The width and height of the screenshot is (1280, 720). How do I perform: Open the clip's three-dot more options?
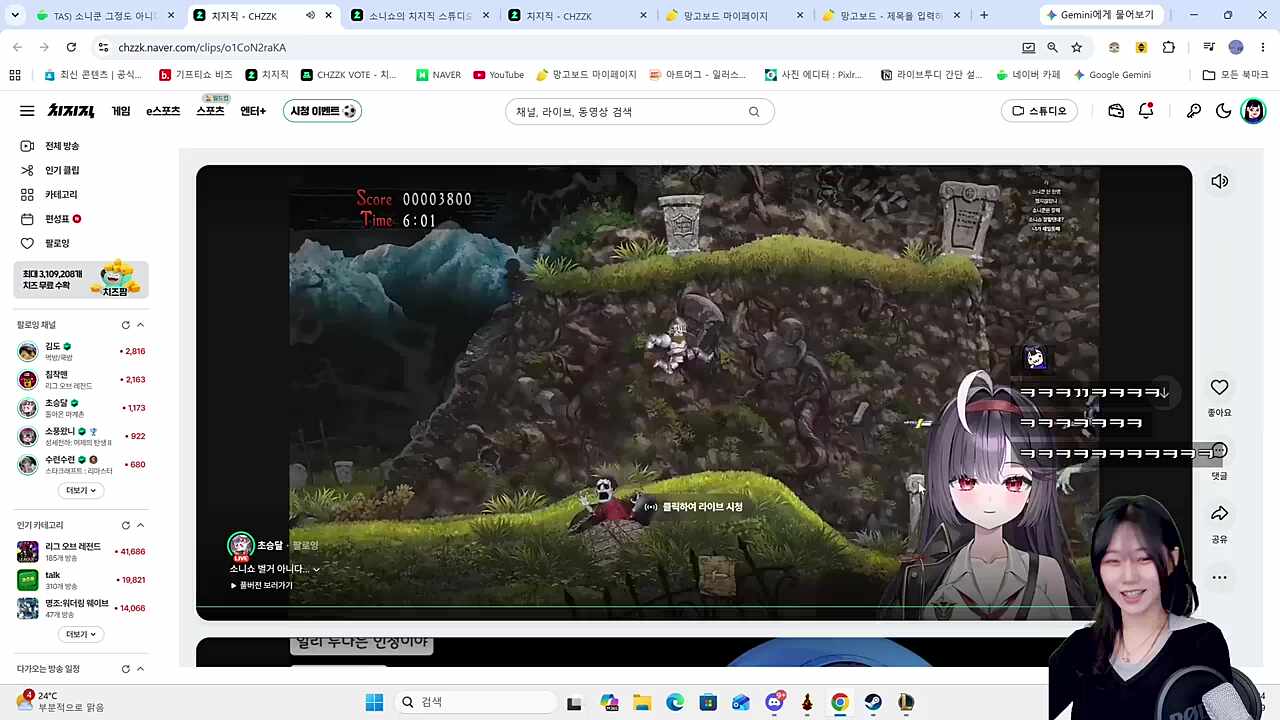(x=1219, y=577)
